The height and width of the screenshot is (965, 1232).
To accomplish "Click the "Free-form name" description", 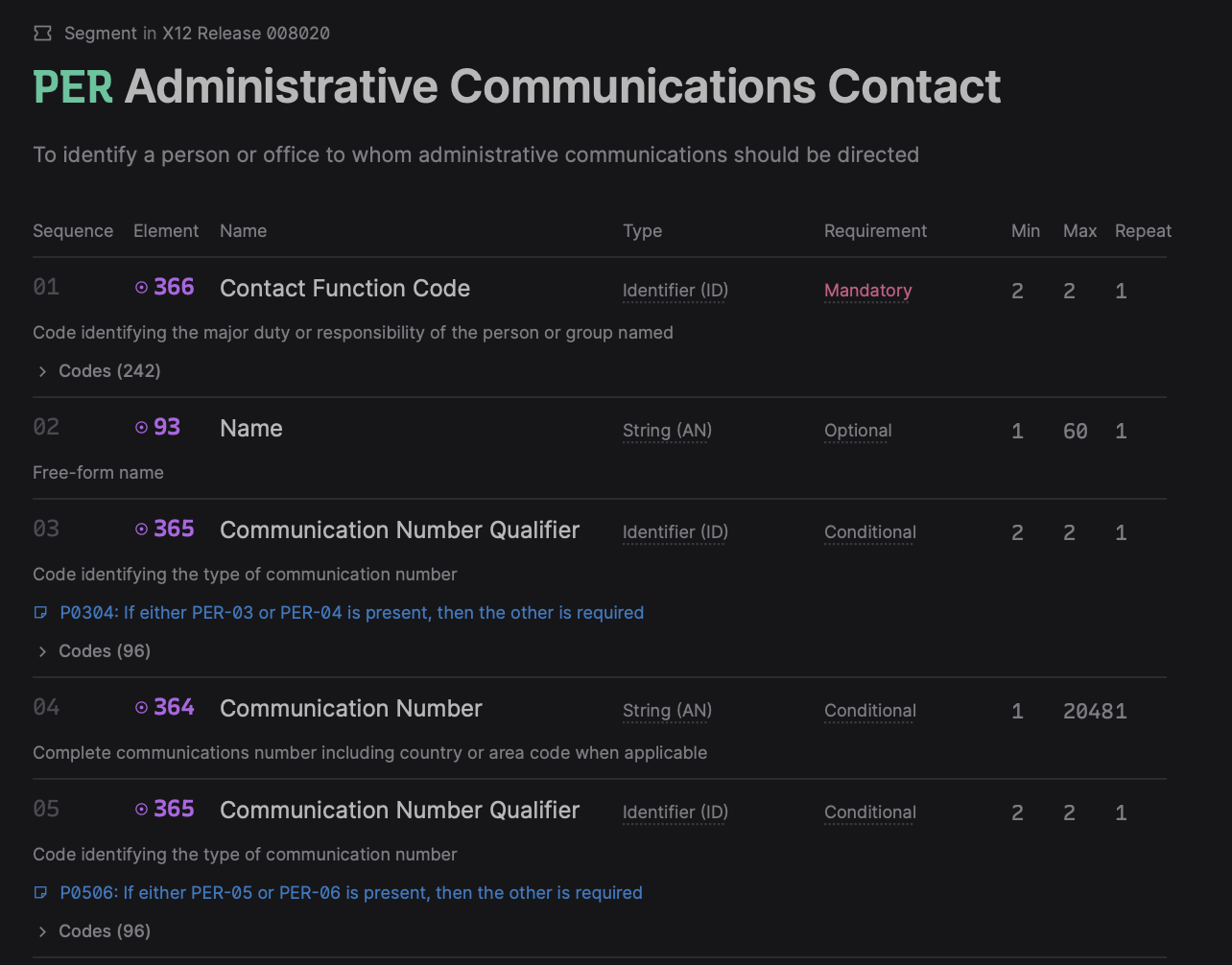I will (x=98, y=472).
